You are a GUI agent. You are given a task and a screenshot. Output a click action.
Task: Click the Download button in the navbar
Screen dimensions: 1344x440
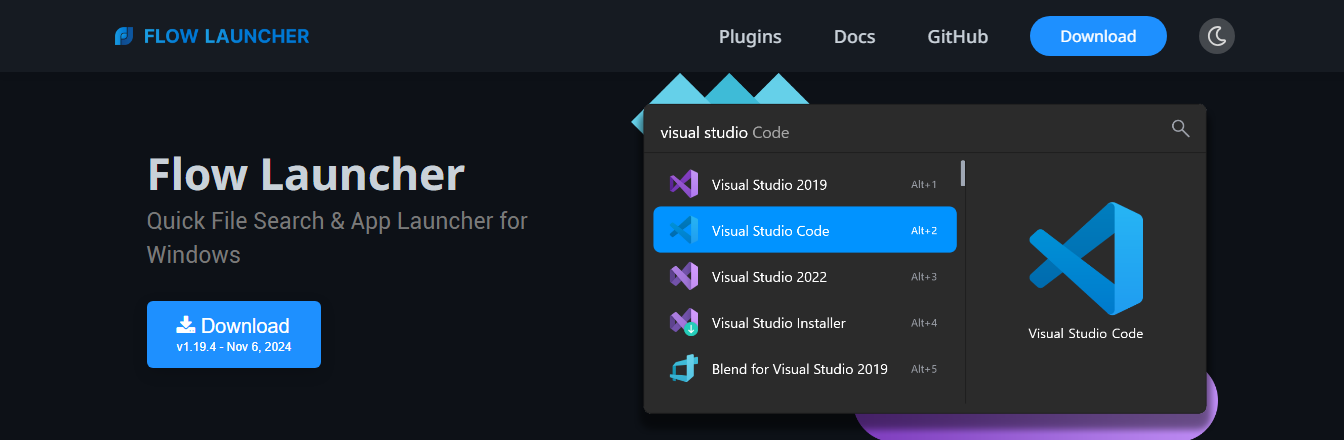(1098, 36)
